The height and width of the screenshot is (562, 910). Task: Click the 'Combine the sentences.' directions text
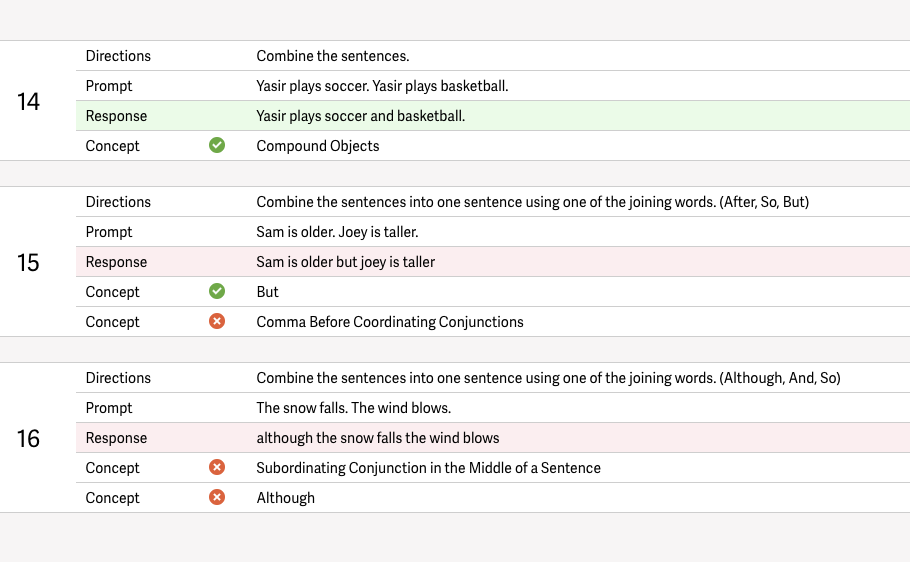(x=333, y=56)
